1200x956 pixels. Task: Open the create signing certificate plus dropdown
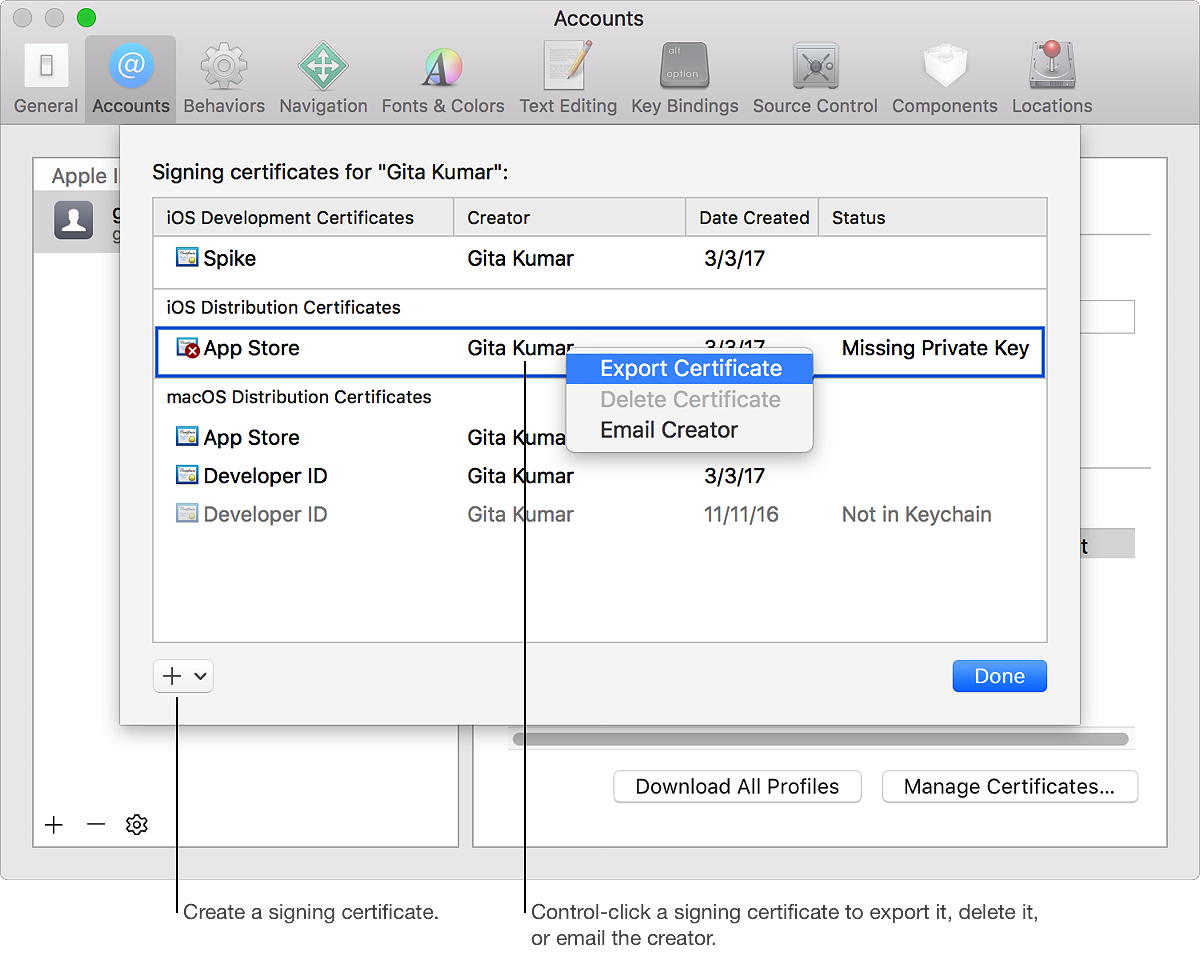[183, 676]
